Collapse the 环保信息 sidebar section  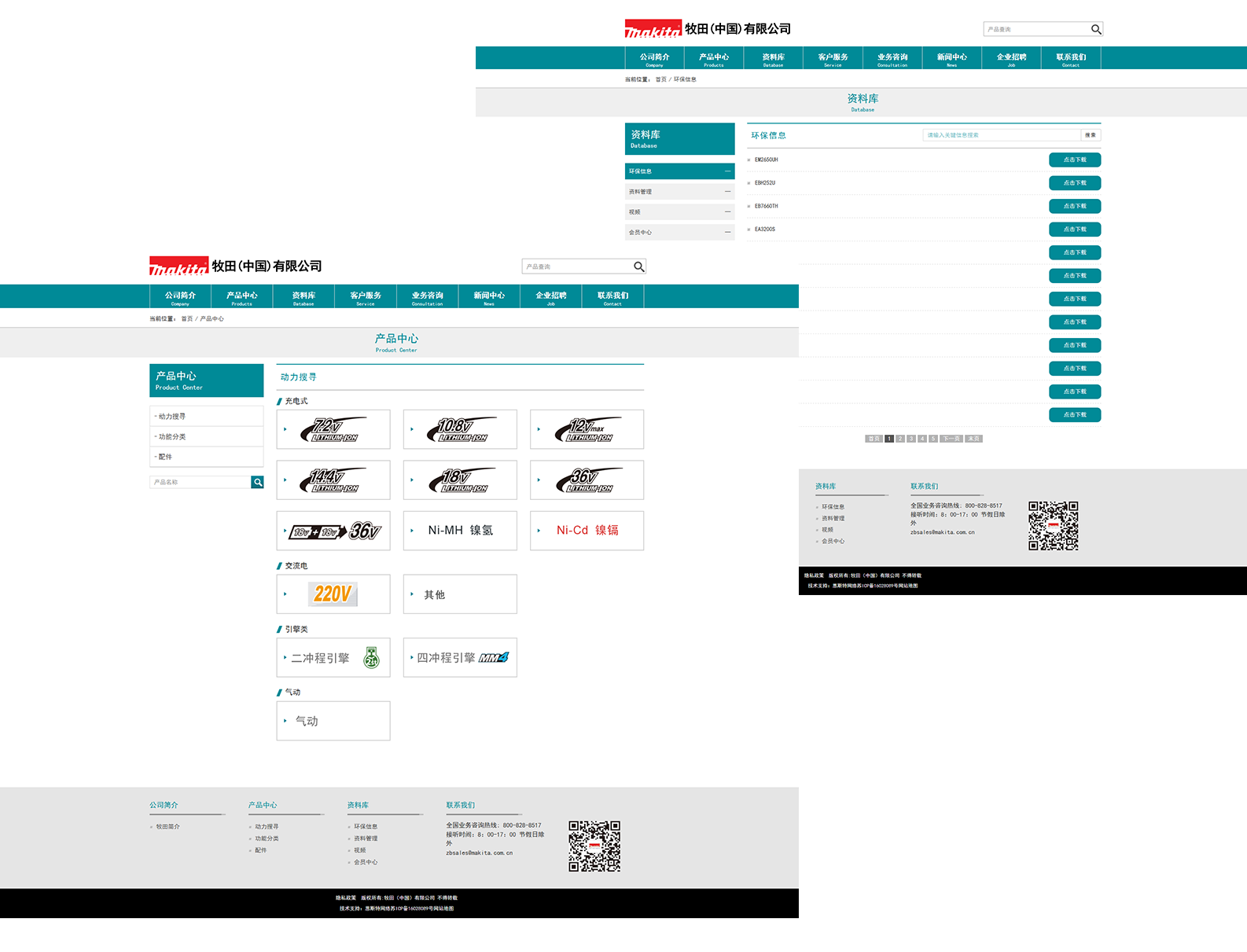pyautogui.click(x=727, y=171)
